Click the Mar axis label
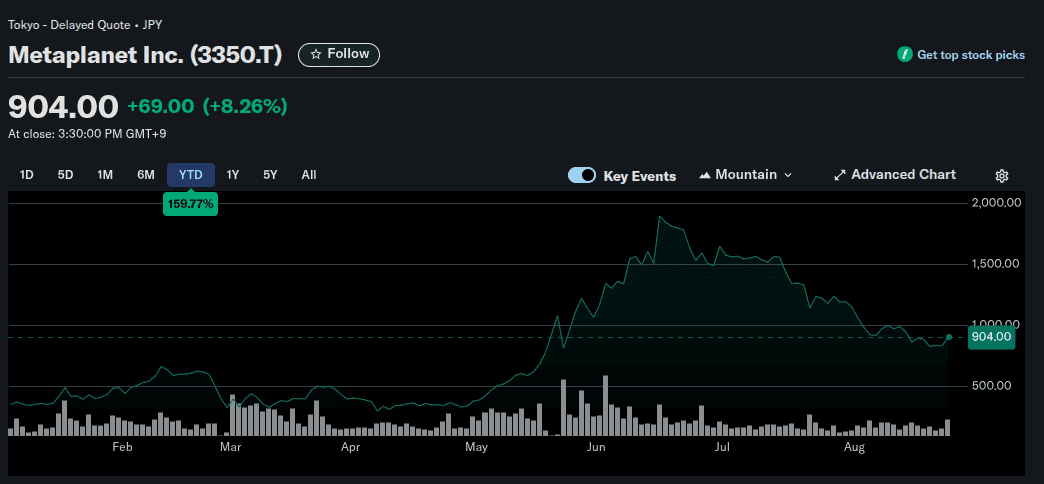 tap(230, 447)
